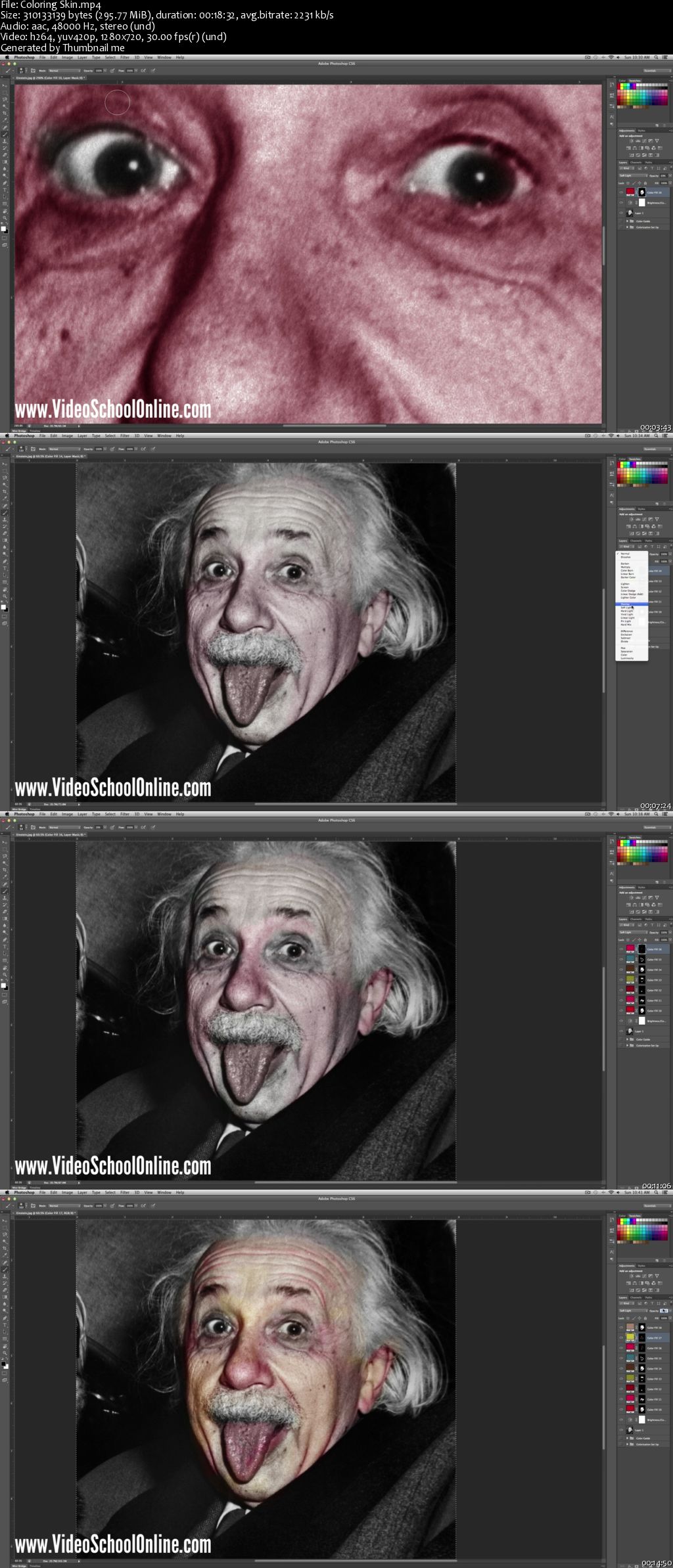Click lock position icon in the 00:14:50 frame
673x1568 pixels.
639,1318
